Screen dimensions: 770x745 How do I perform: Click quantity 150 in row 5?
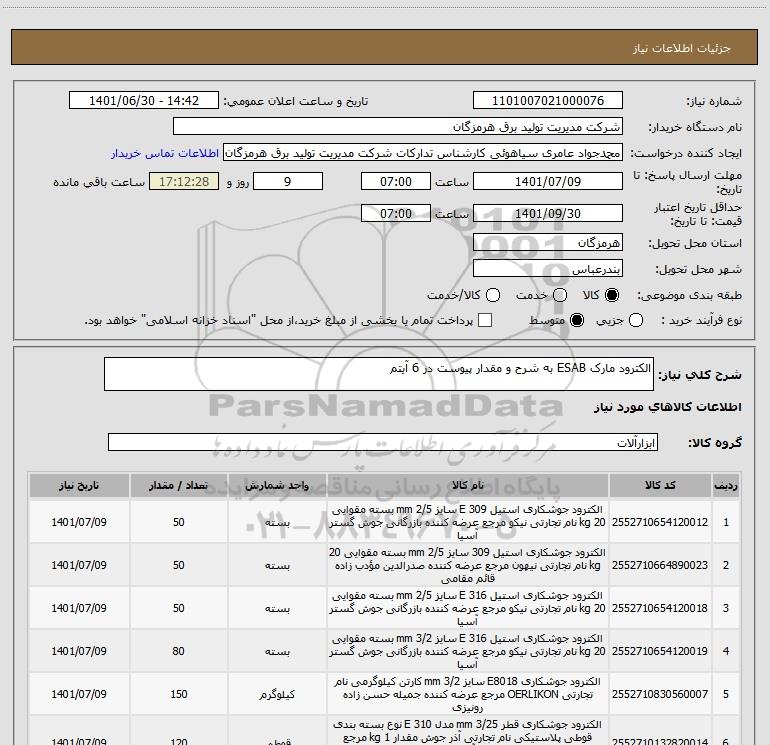(x=179, y=694)
